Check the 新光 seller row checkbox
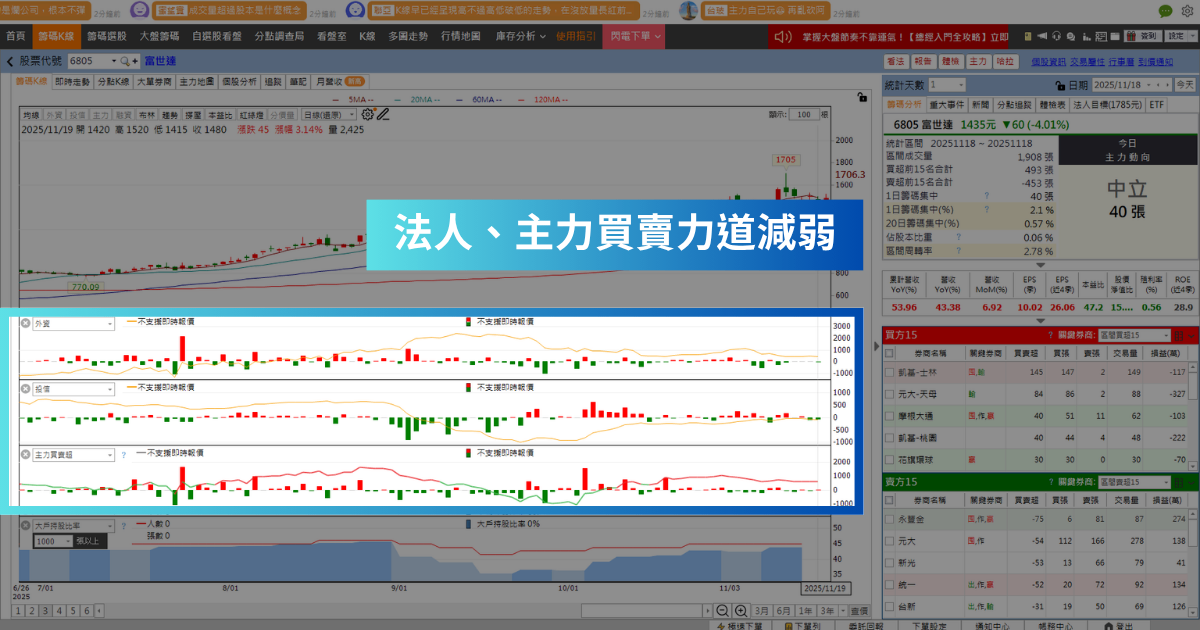 889,563
